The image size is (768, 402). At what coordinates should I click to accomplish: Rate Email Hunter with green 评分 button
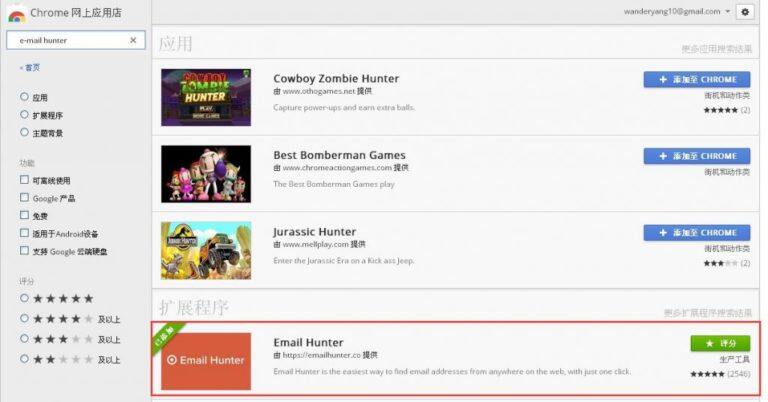point(720,343)
